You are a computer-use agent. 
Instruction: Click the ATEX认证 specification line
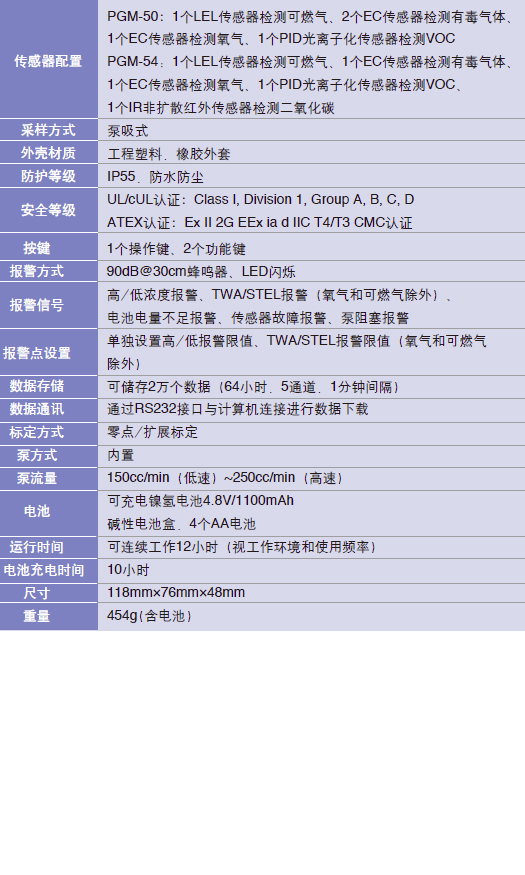(259, 223)
